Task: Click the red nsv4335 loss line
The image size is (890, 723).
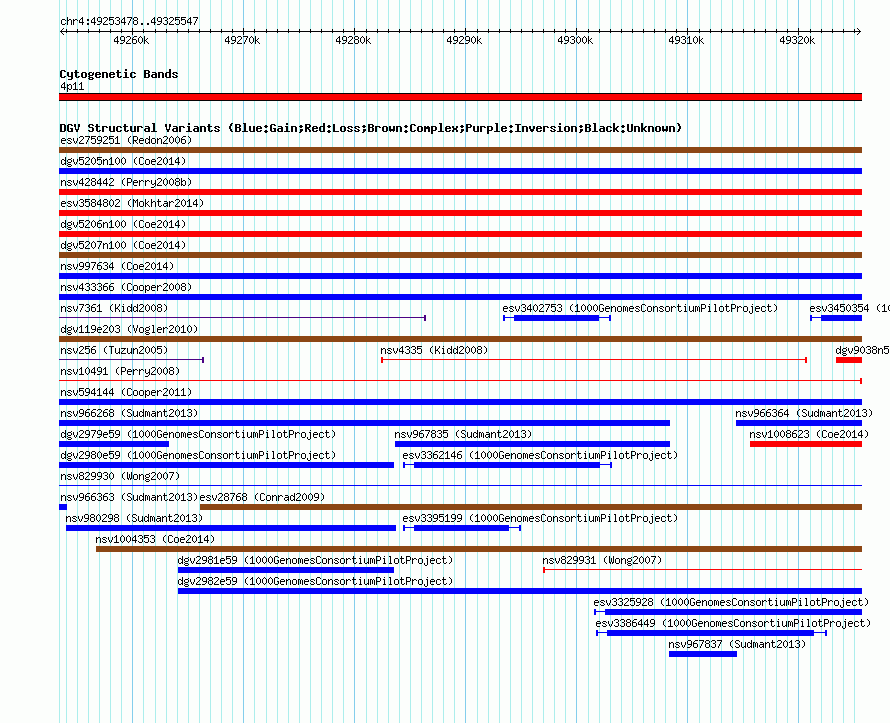Action: [594, 360]
